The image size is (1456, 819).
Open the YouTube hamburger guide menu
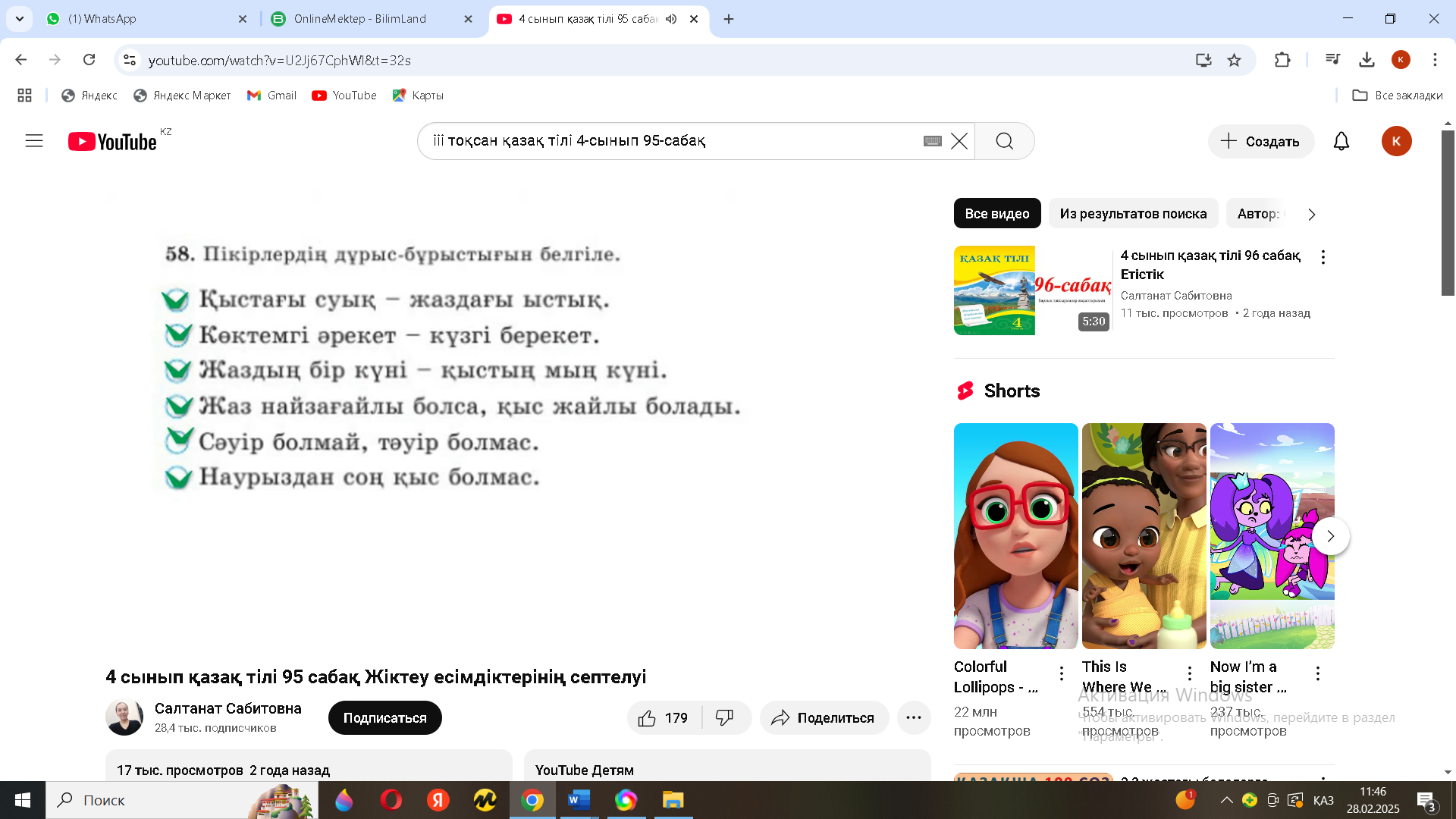coord(34,141)
